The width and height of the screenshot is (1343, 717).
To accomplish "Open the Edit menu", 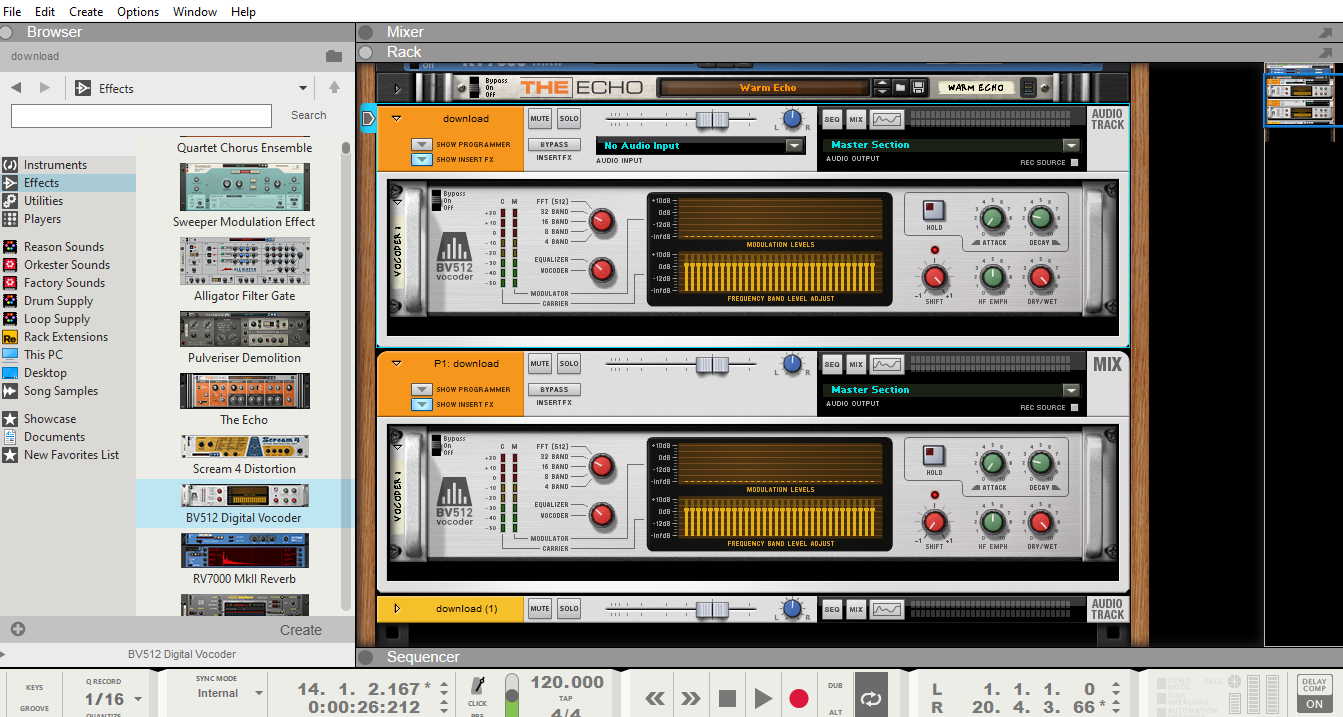I will (x=45, y=11).
